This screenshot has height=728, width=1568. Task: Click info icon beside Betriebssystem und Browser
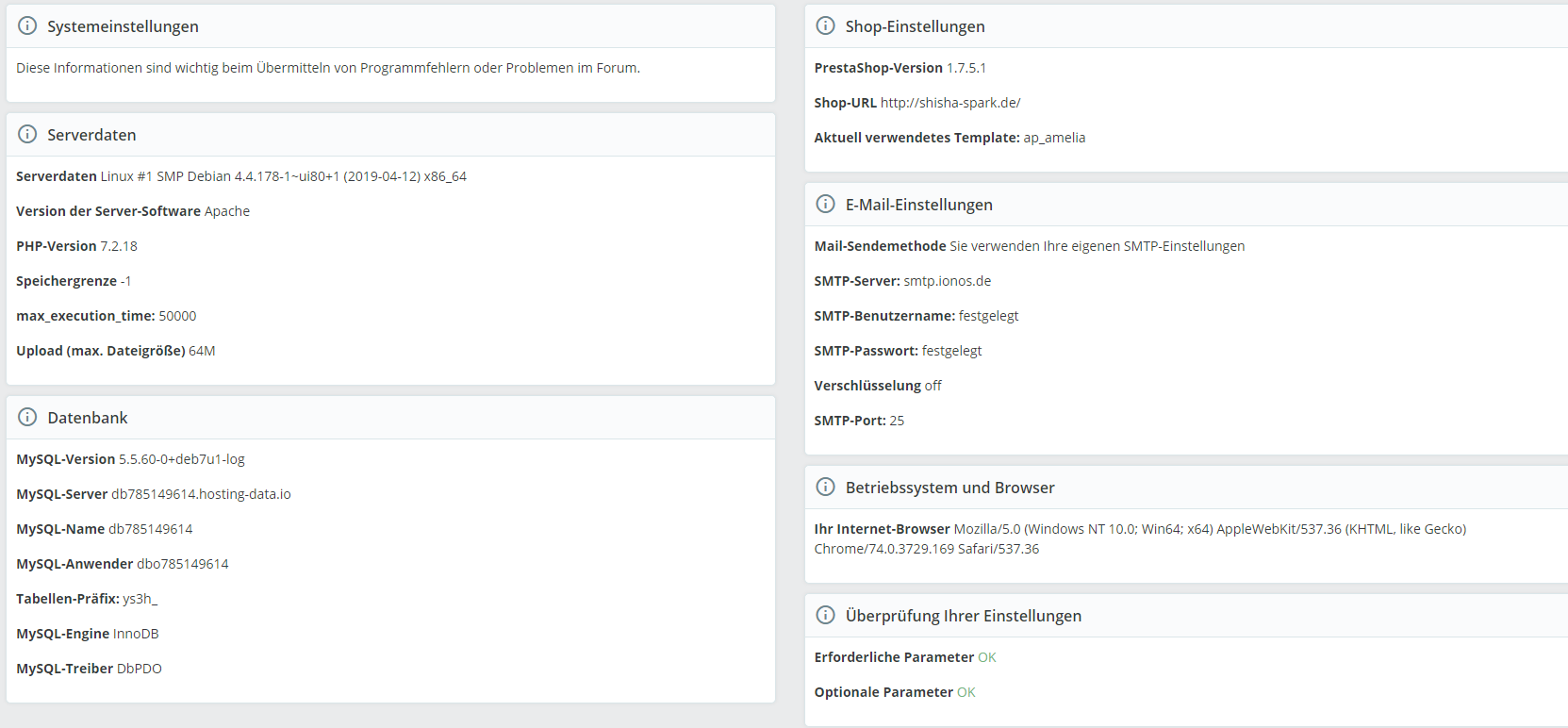(x=825, y=488)
